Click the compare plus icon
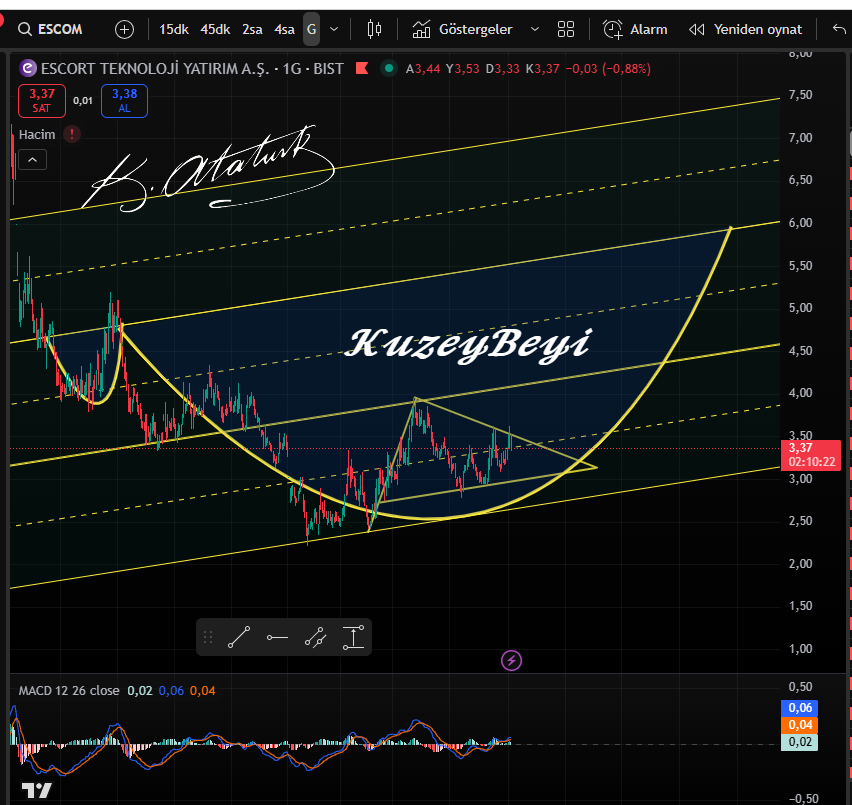The height and width of the screenshot is (805, 852). [x=124, y=29]
